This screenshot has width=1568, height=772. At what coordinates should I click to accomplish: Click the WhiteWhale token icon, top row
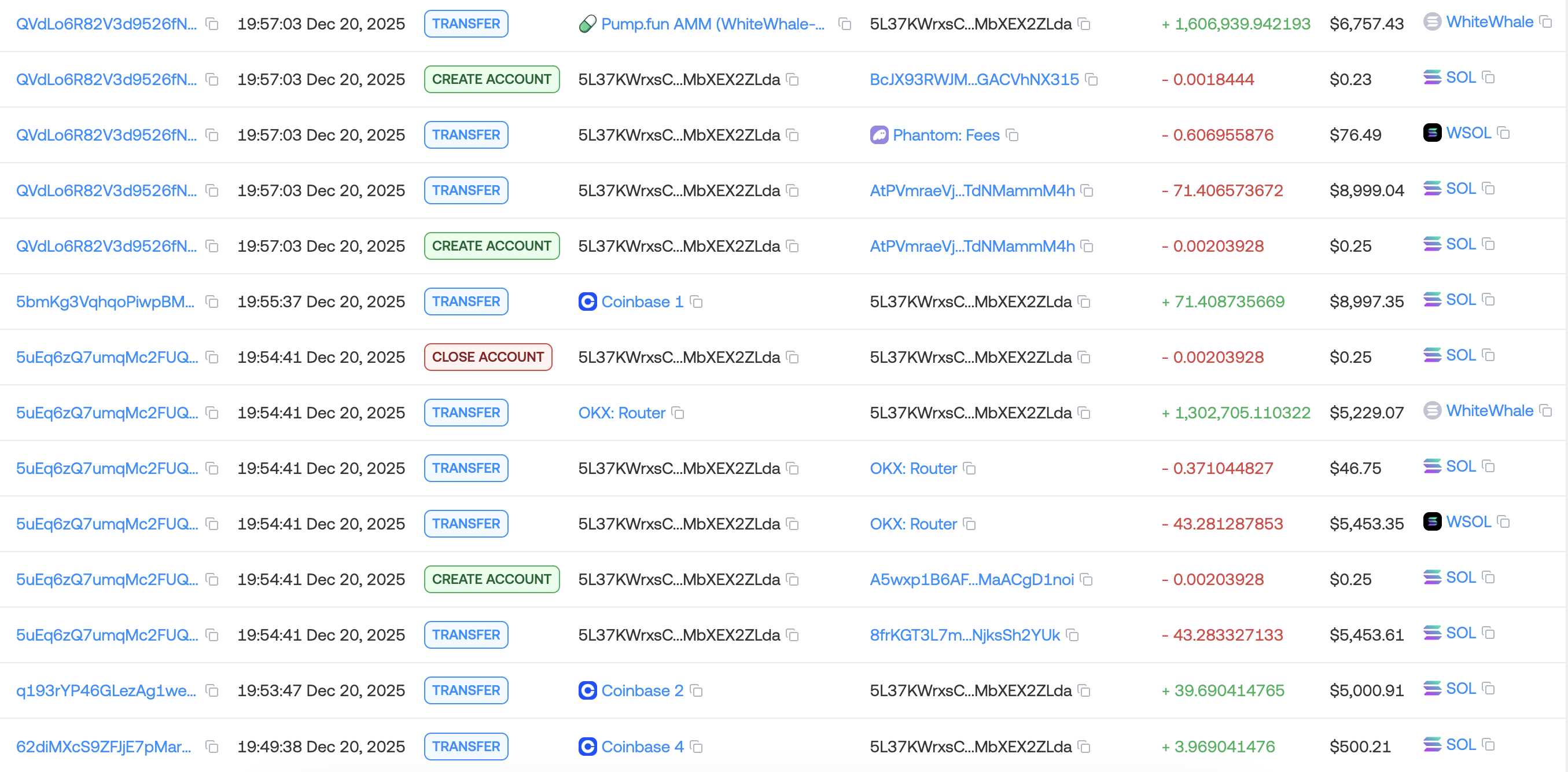click(x=1431, y=22)
